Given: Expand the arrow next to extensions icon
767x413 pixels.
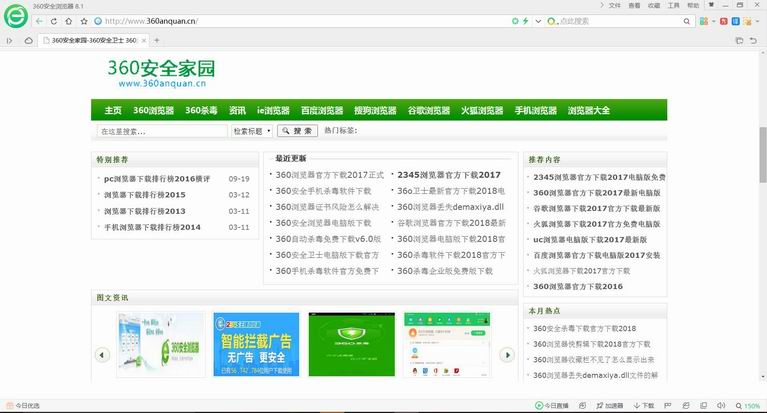Looking at the screenshot, I should (x=714, y=21).
